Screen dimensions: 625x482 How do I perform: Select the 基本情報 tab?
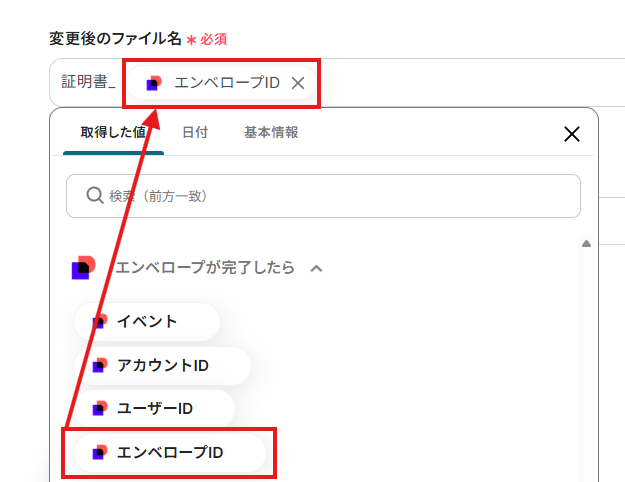coord(271,132)
